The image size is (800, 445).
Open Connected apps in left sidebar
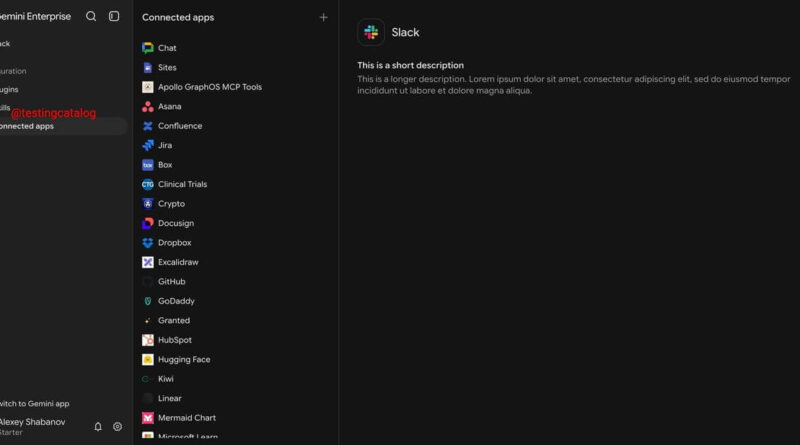(62, 126)
